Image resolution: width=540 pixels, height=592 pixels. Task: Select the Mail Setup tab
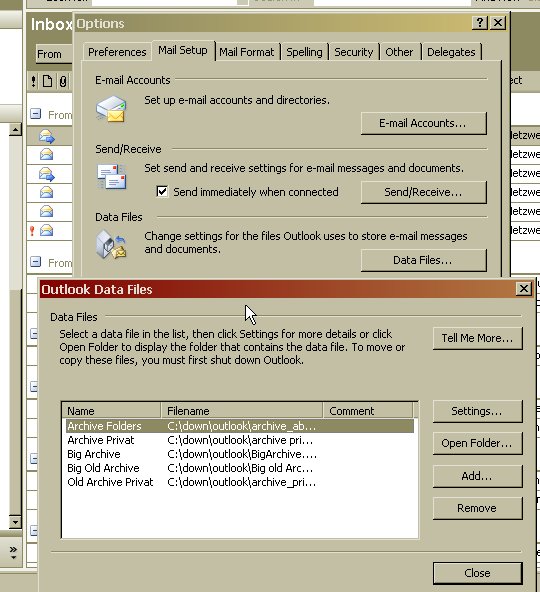point(183,50)
